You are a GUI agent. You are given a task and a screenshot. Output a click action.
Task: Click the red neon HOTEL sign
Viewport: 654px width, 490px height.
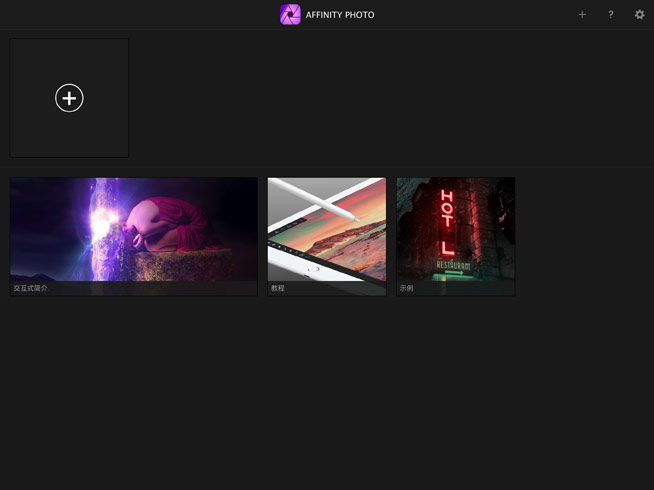pyautogui.click(x=447, y=222)
